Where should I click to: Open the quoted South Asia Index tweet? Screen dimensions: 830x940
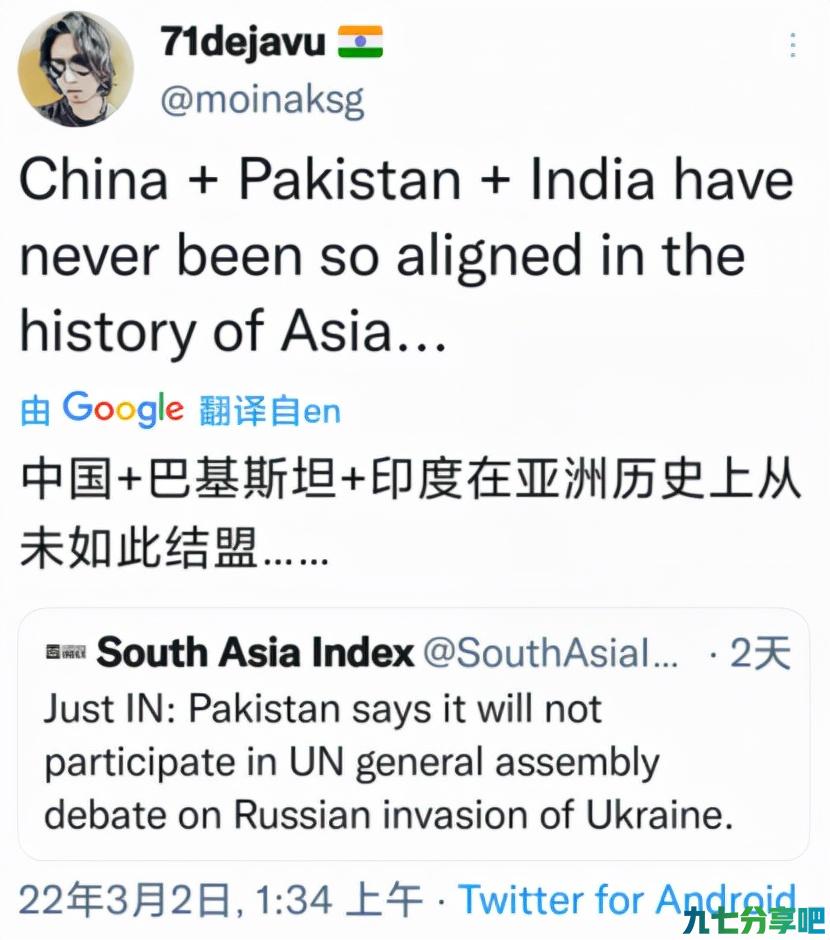point(414,734)
